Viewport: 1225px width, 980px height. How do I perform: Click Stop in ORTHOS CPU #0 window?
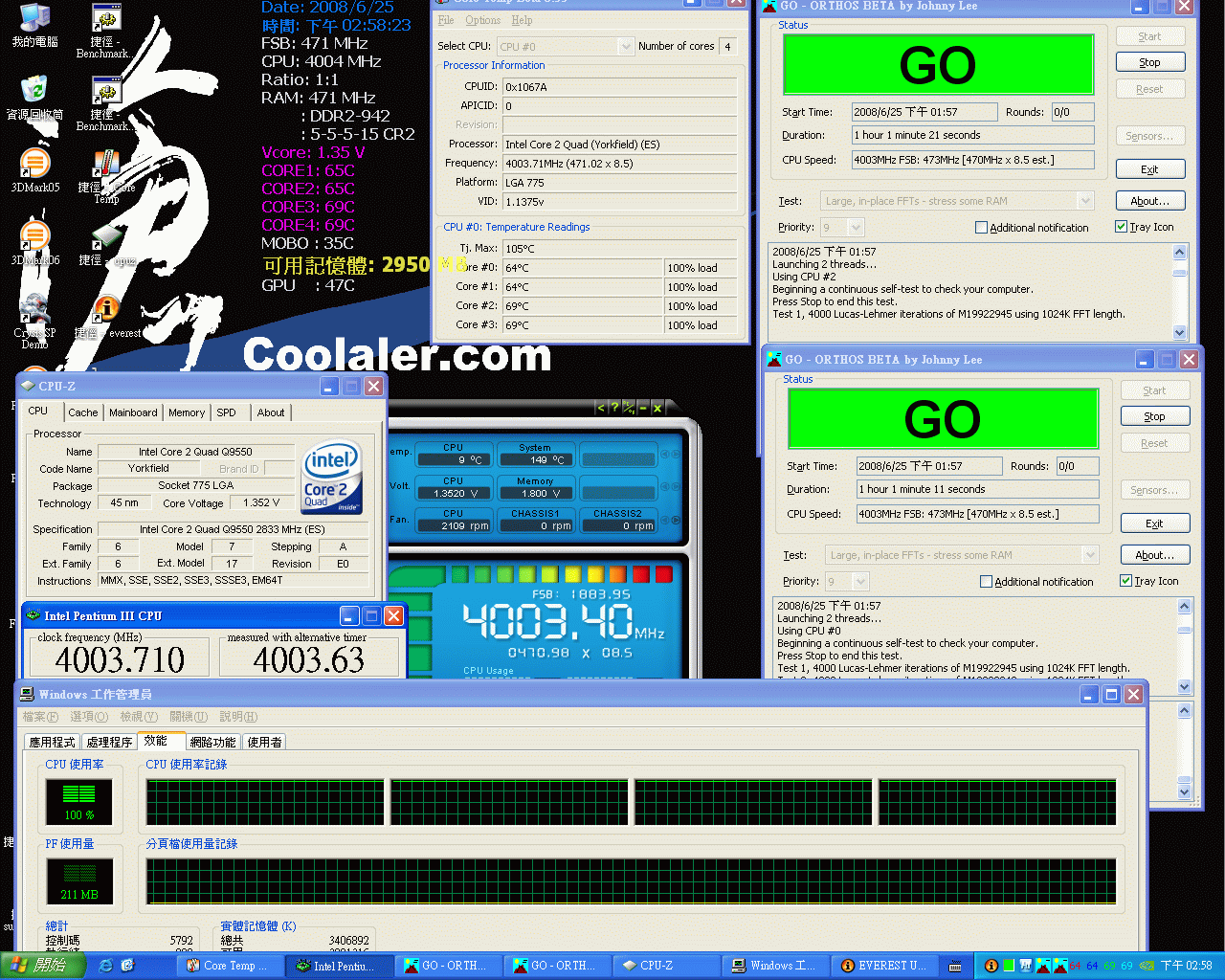pyautogui.click(x=1154, y=416)
